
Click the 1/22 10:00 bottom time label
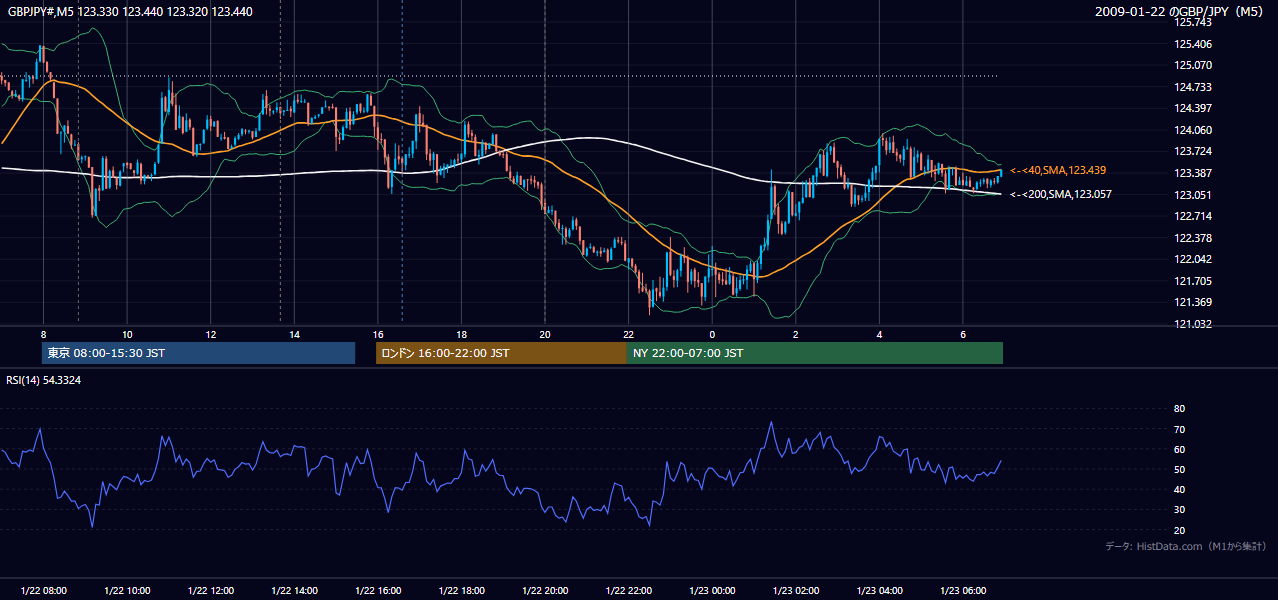(127, 591)
